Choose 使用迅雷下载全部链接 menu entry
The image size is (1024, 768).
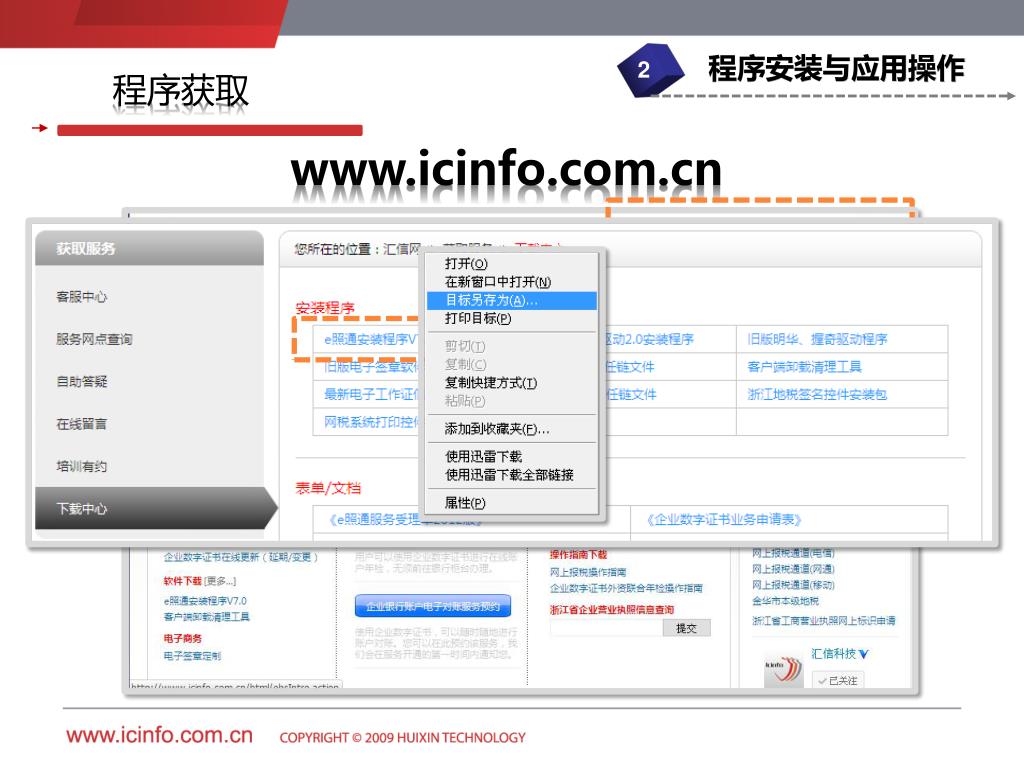coord(511,475)
